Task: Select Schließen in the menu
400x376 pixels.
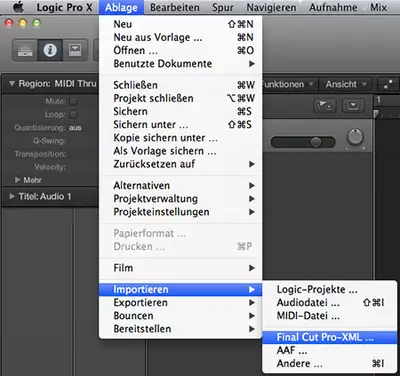Action: click(181, 85)
